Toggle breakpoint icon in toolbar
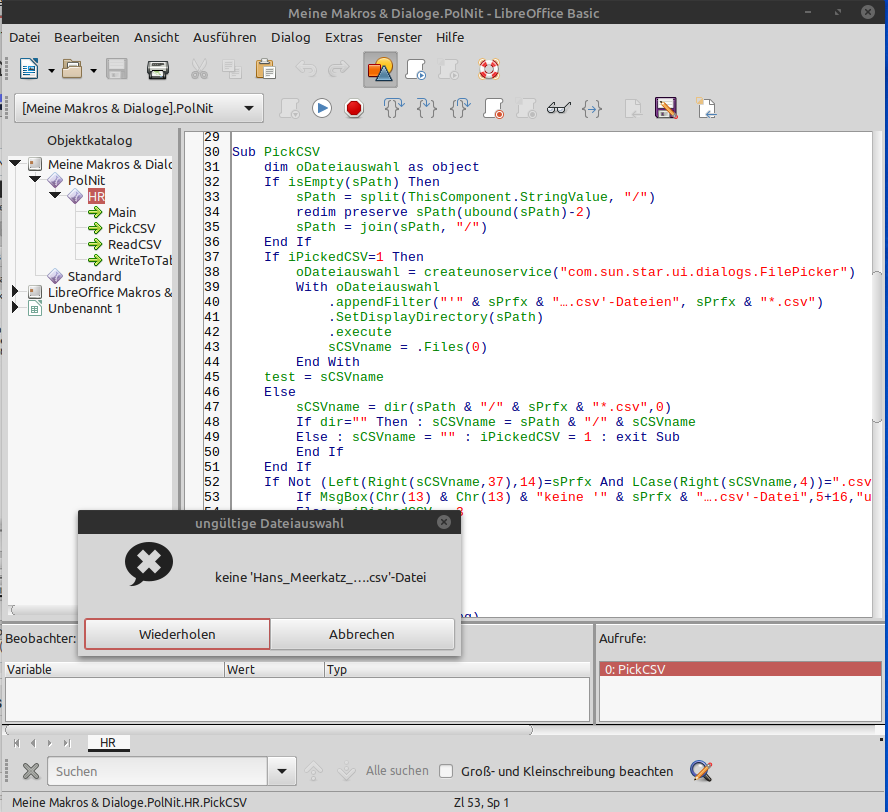Viewport: 888px width, 812px height. coord(493,108)
